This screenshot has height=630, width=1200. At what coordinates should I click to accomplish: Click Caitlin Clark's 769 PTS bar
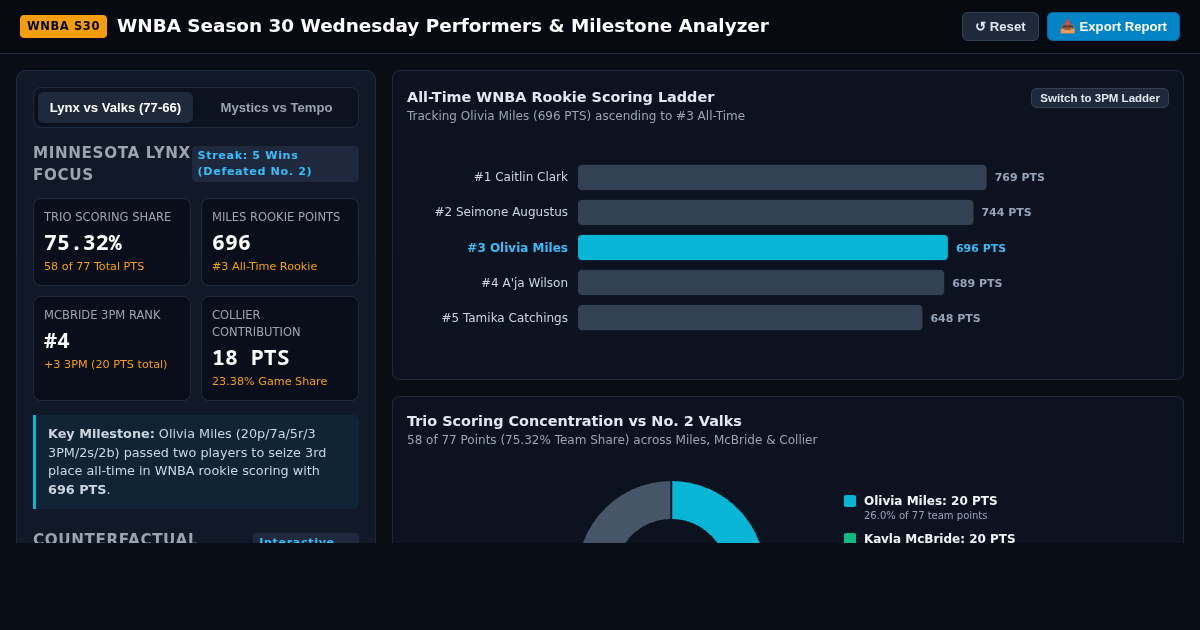(782, 177)
